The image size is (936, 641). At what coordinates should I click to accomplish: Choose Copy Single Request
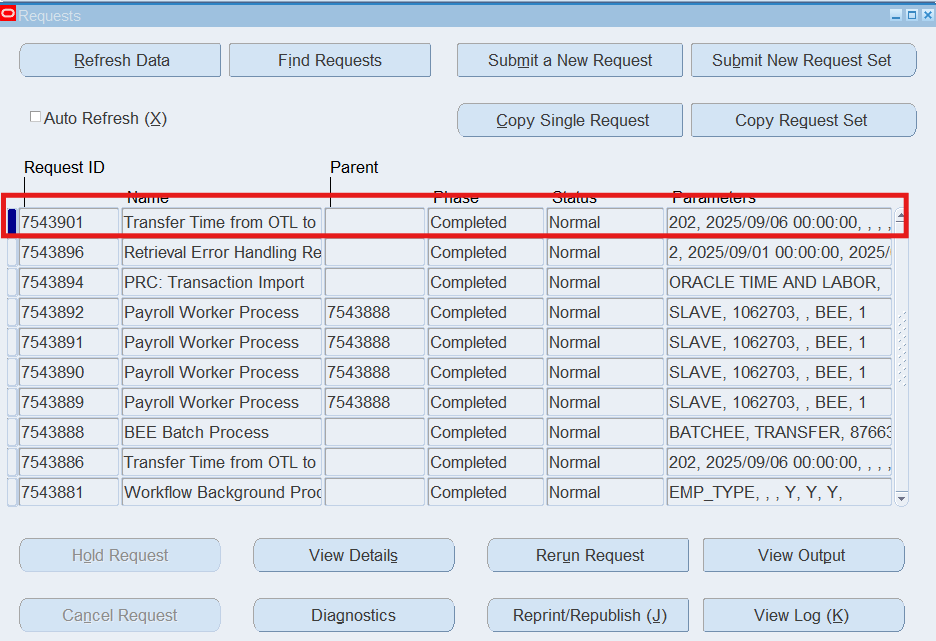571,120
